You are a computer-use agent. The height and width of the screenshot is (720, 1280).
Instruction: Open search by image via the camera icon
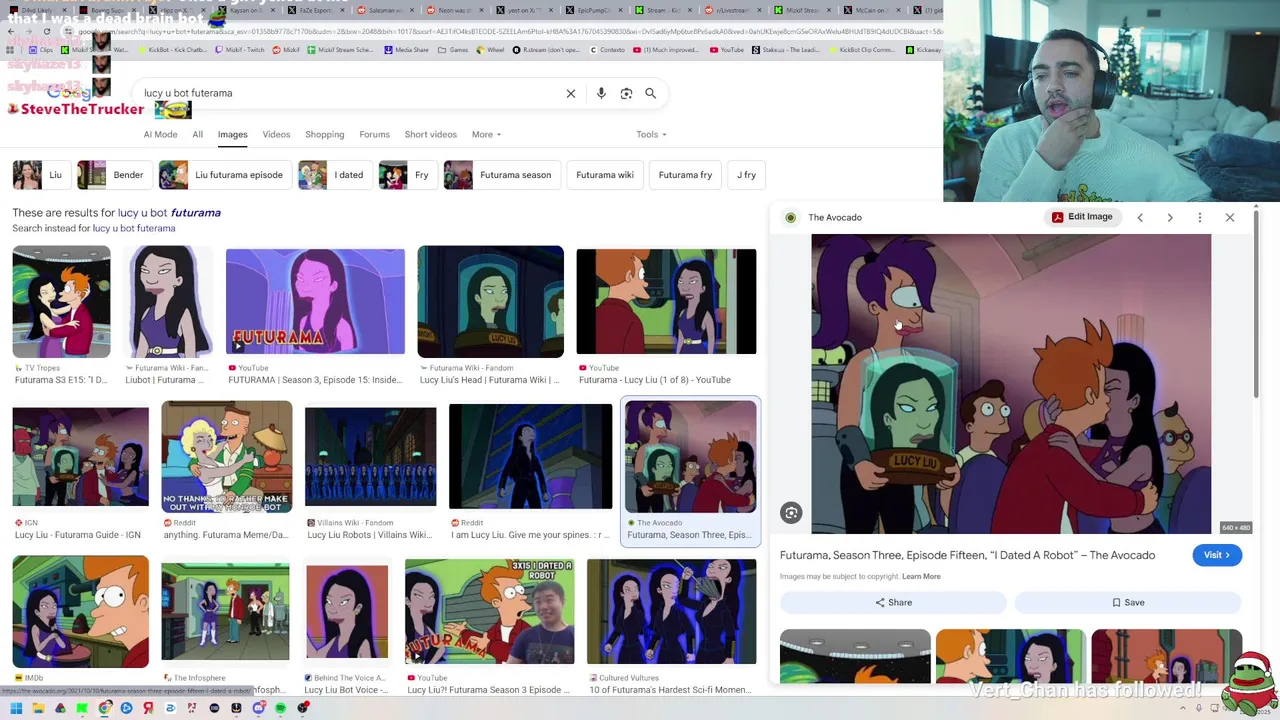click(626, 93)
